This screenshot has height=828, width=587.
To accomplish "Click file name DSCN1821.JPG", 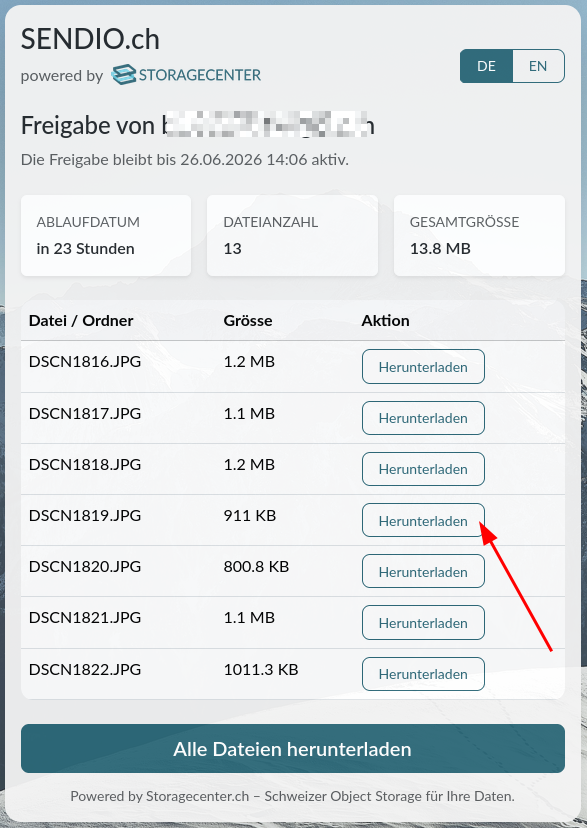I will [85, 617].
